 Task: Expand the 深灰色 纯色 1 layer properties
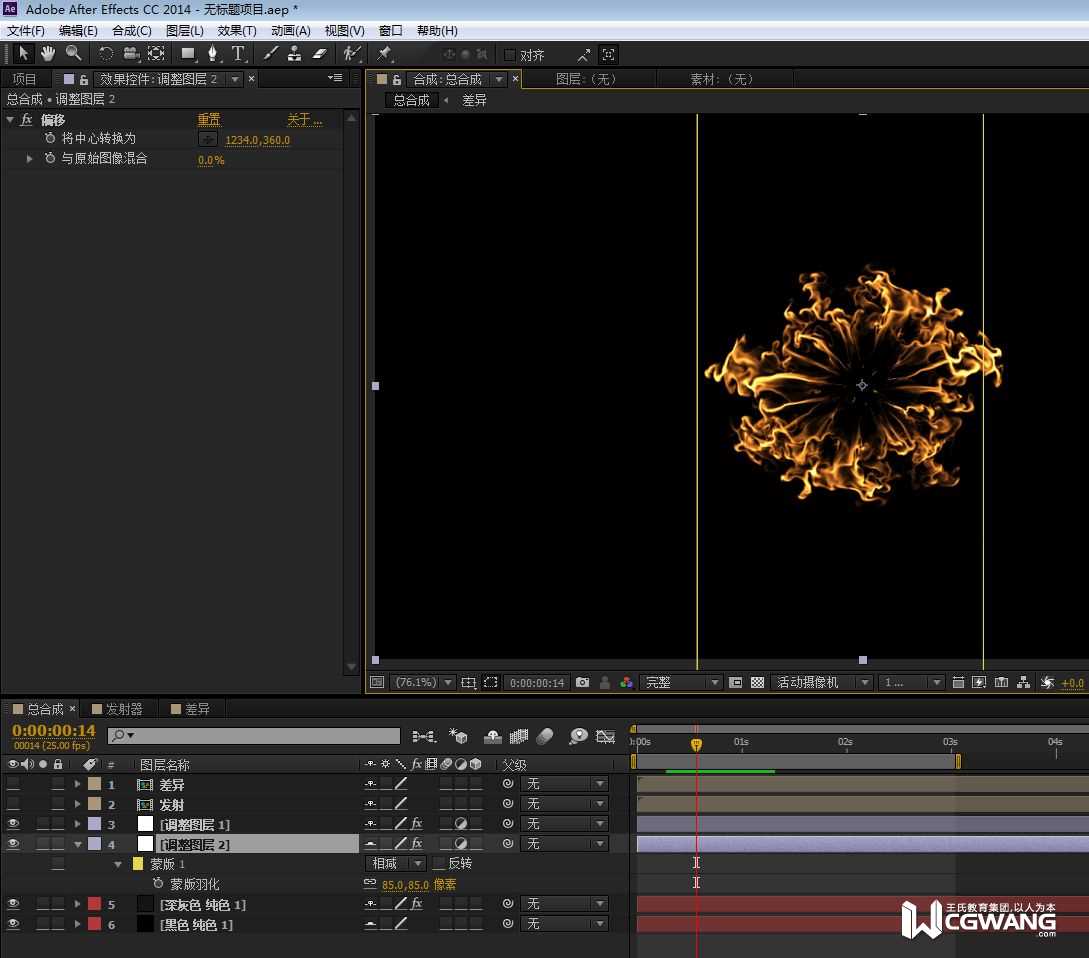pyautogui.click(x=77, y=904)
